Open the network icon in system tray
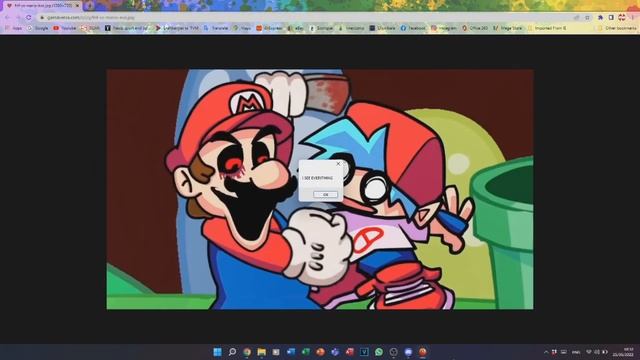This screenshot has height=360, width=640. [x=589, y=352]
